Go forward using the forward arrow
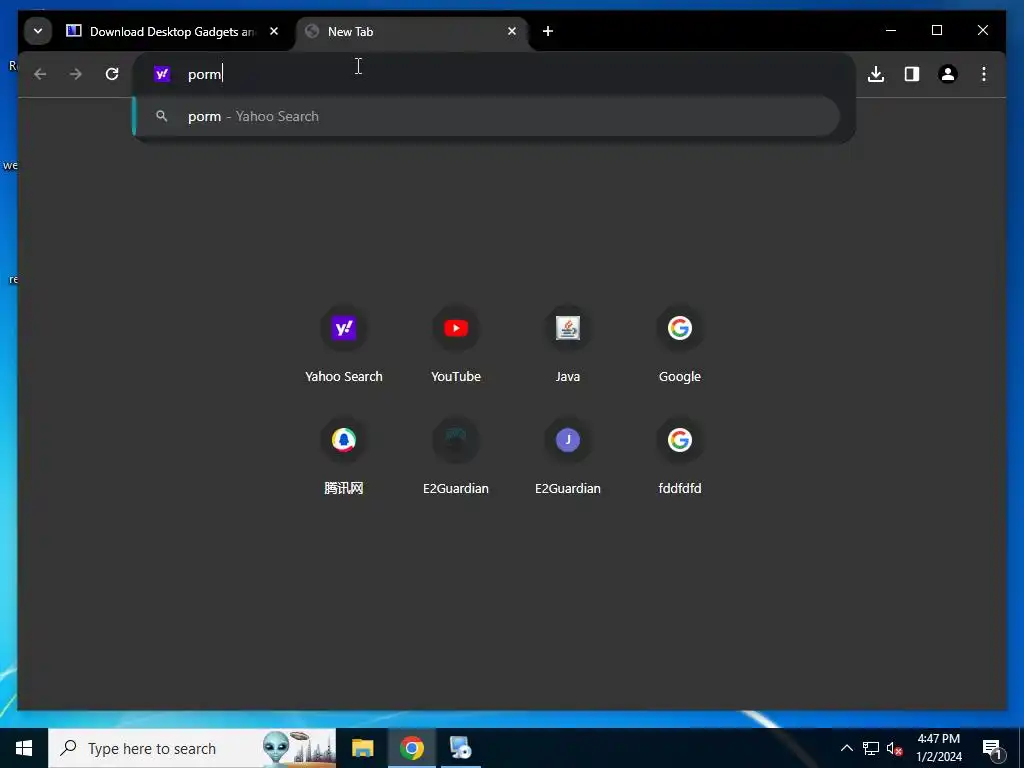This screenshot has height=768, width=1024. click(x=76, y=74)
